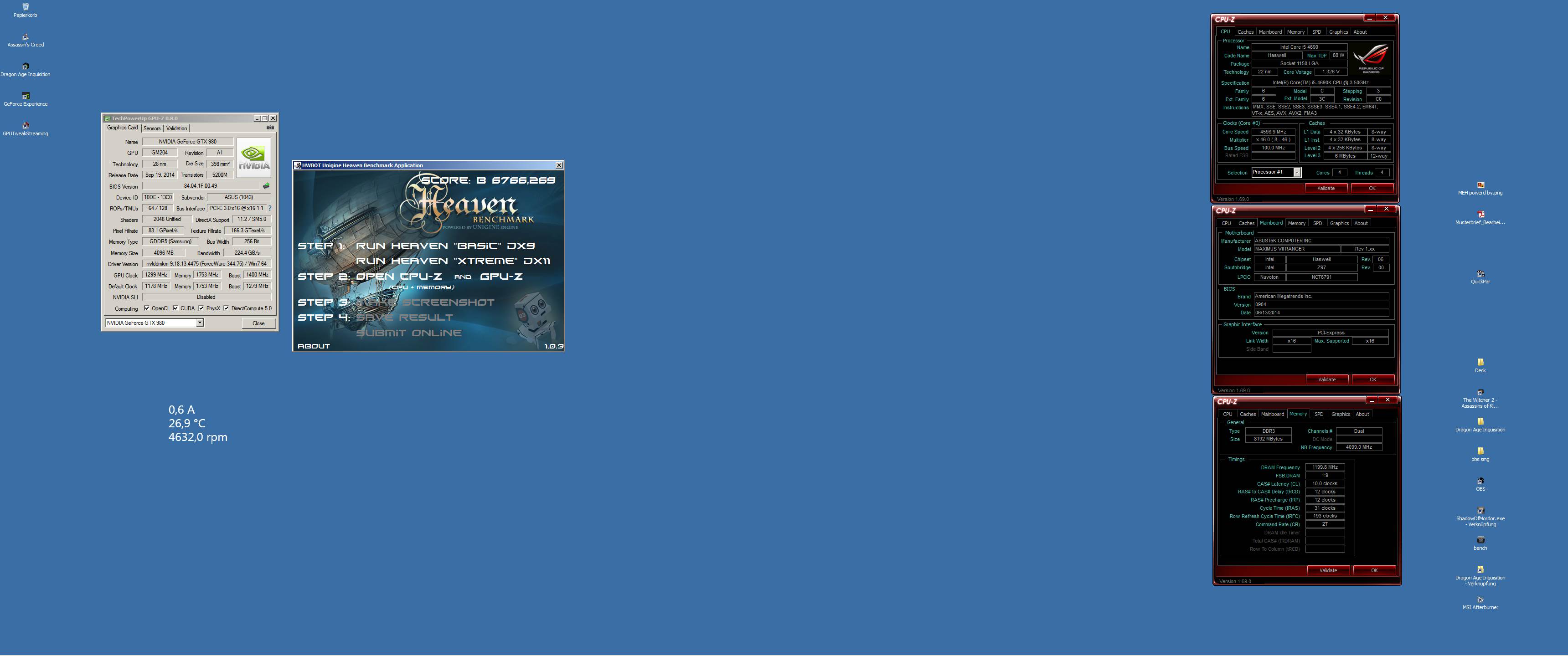Screen dimensions: 1568x656
Task: Click the Bus Interface question mark in GPU-Z
Action: pos(270,208)
